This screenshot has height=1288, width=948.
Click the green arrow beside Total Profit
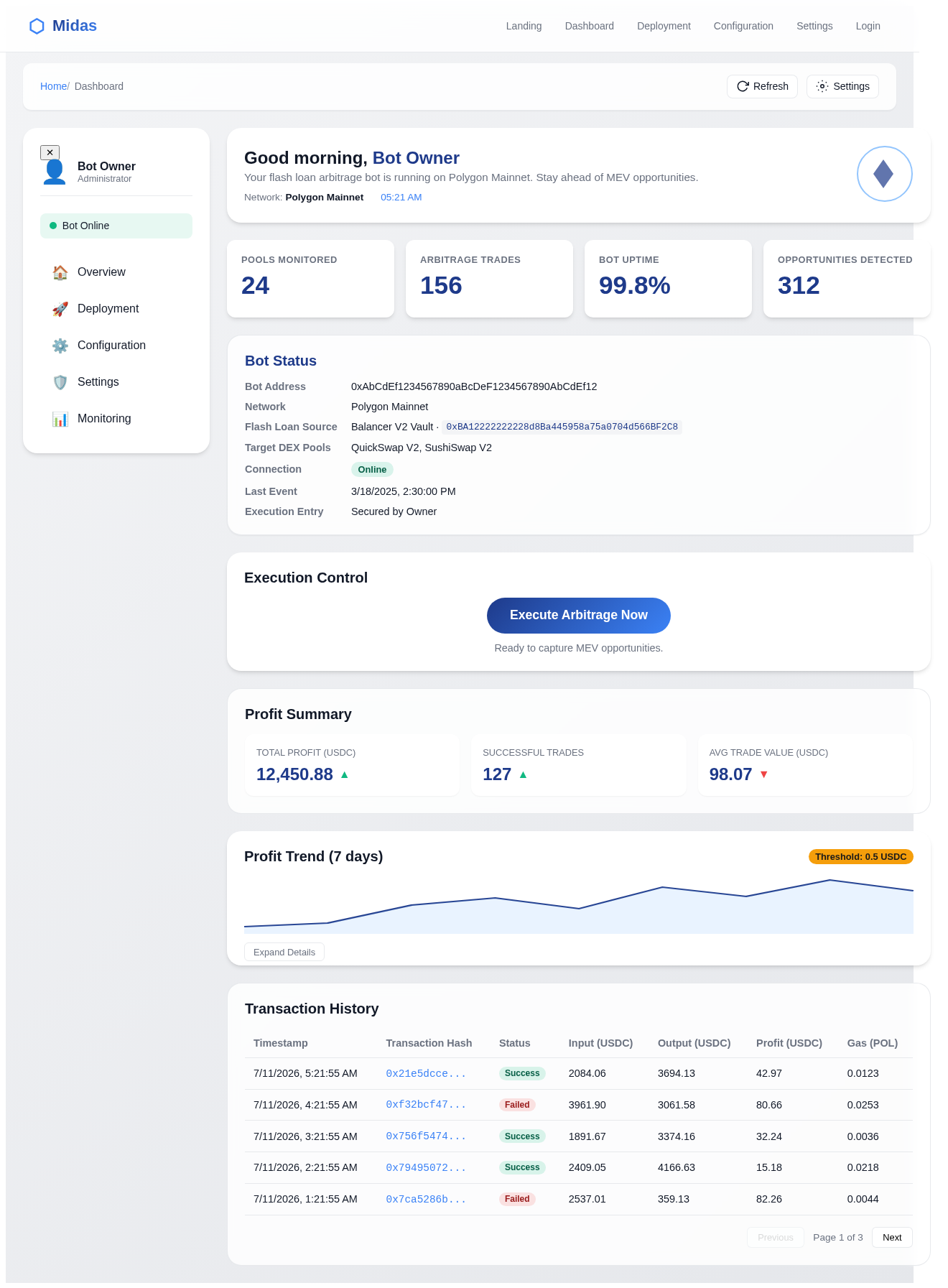(345, 774)
